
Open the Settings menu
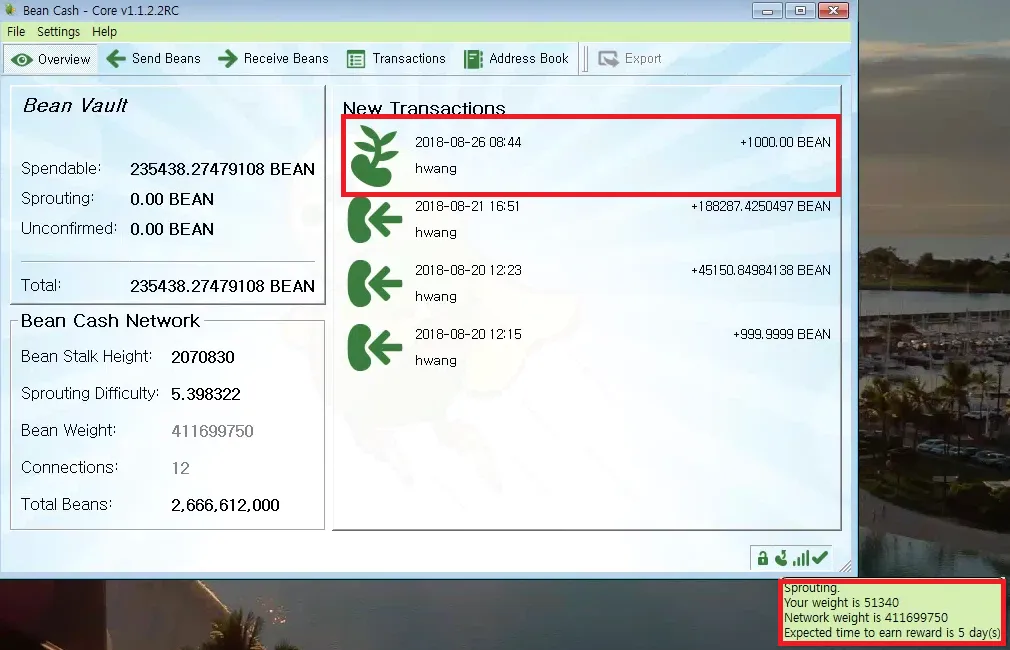59,32
